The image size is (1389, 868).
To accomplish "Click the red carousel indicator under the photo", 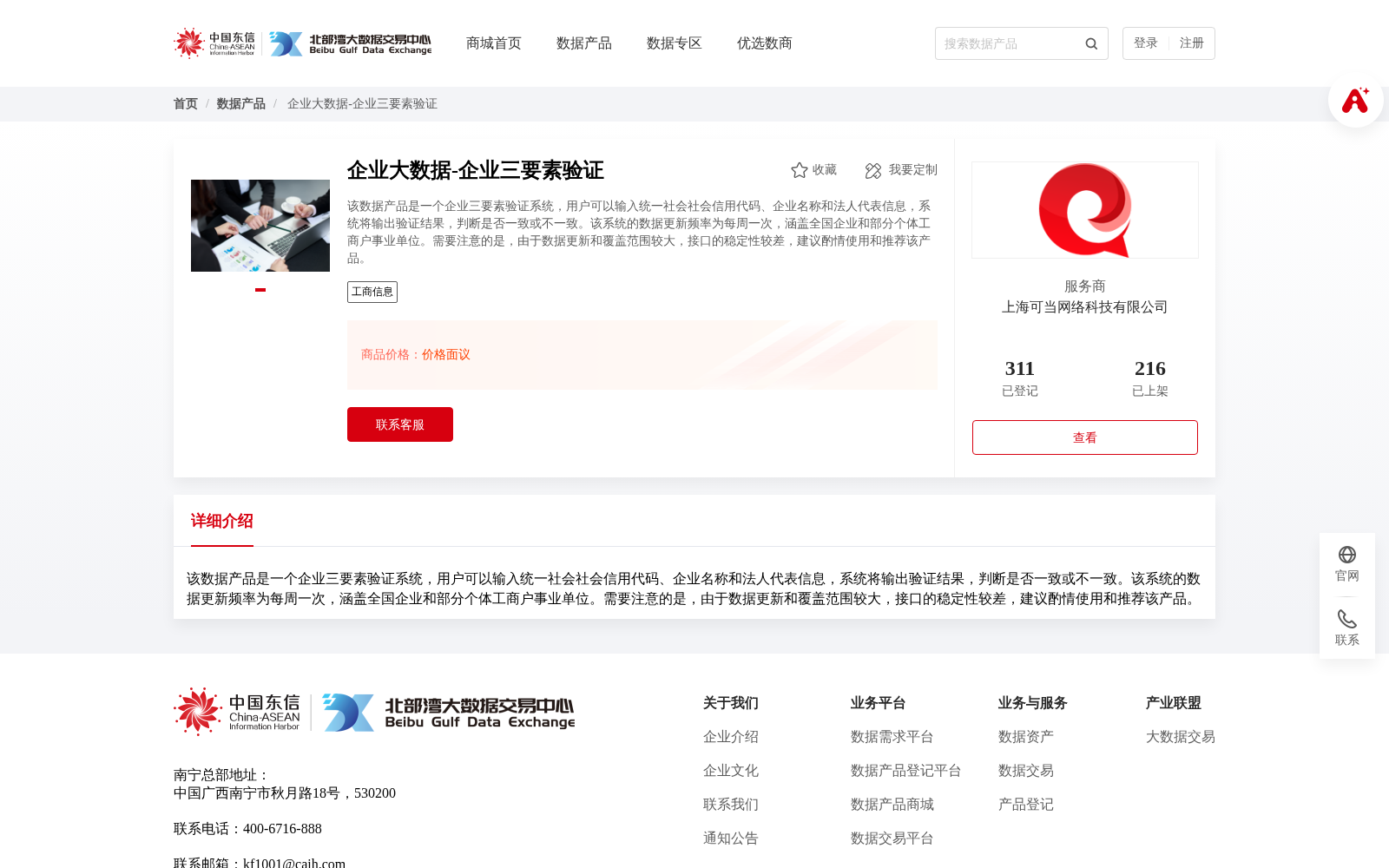I will [260, 290].
